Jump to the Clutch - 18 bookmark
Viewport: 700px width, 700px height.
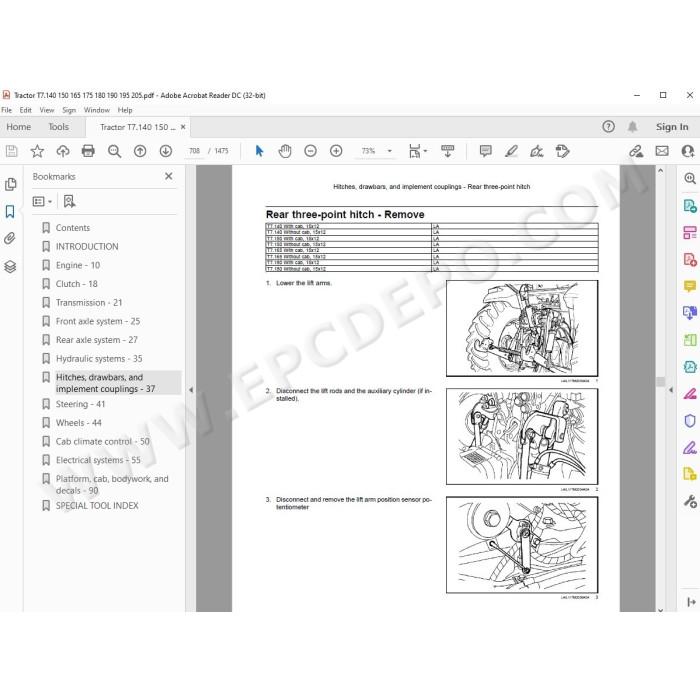tap(76, 284)
